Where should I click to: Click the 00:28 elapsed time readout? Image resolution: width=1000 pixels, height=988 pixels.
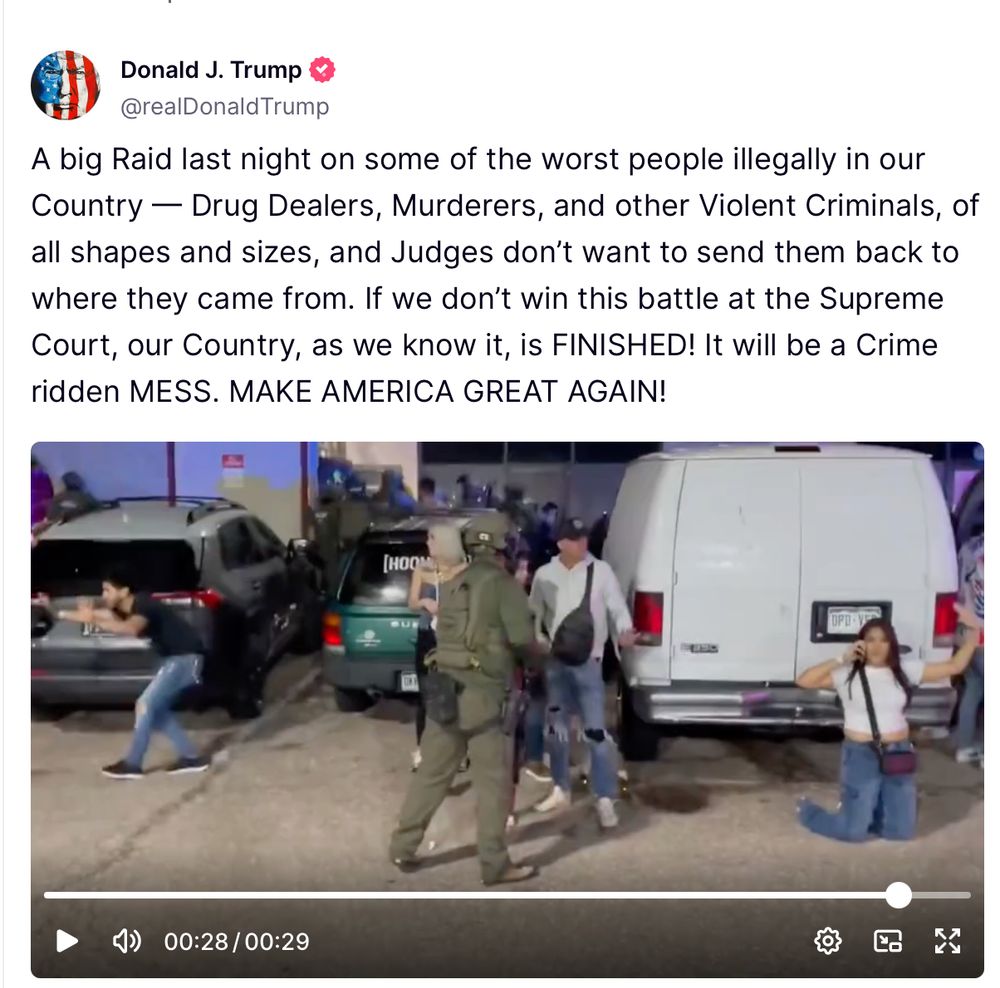(x=196, y=941)
